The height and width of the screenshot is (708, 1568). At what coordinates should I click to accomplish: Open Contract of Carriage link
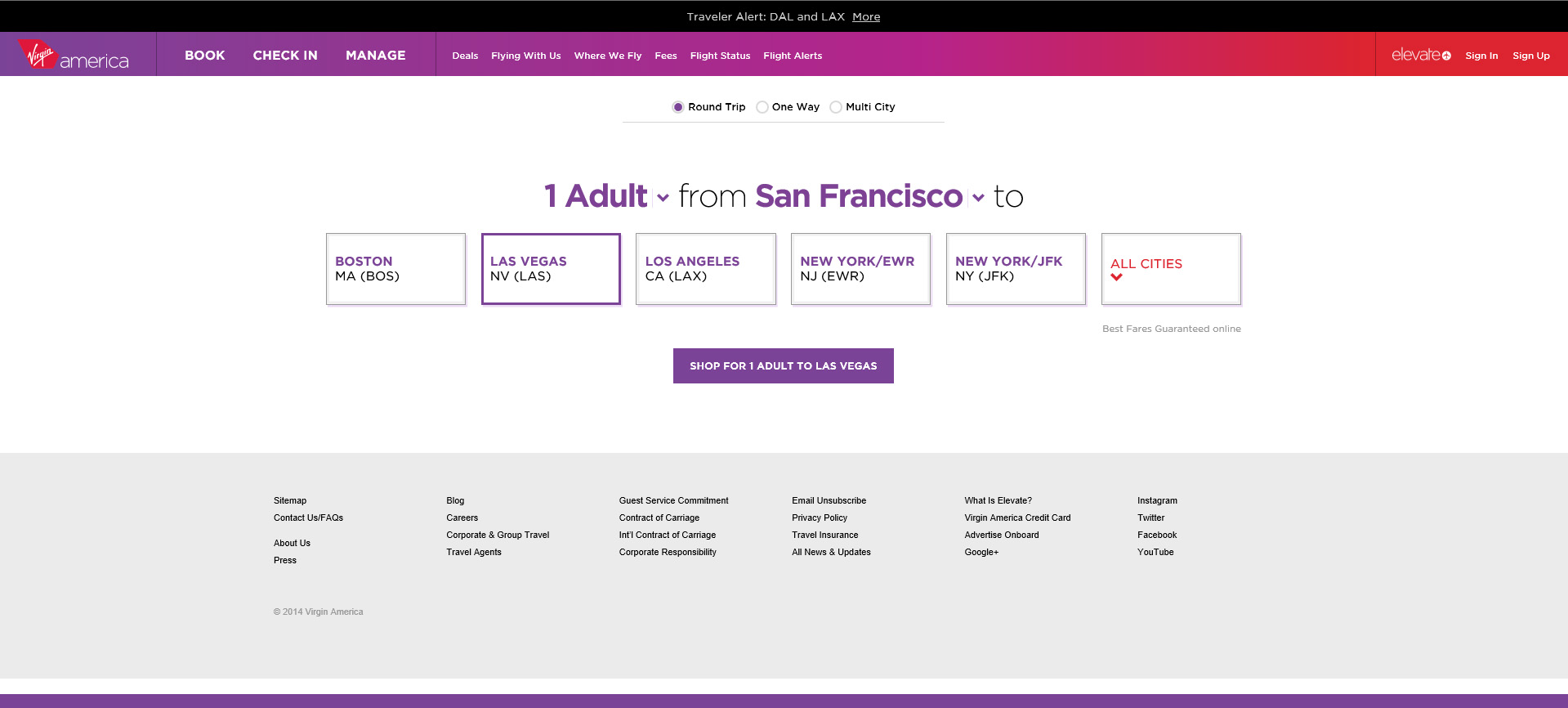point(659,518)
